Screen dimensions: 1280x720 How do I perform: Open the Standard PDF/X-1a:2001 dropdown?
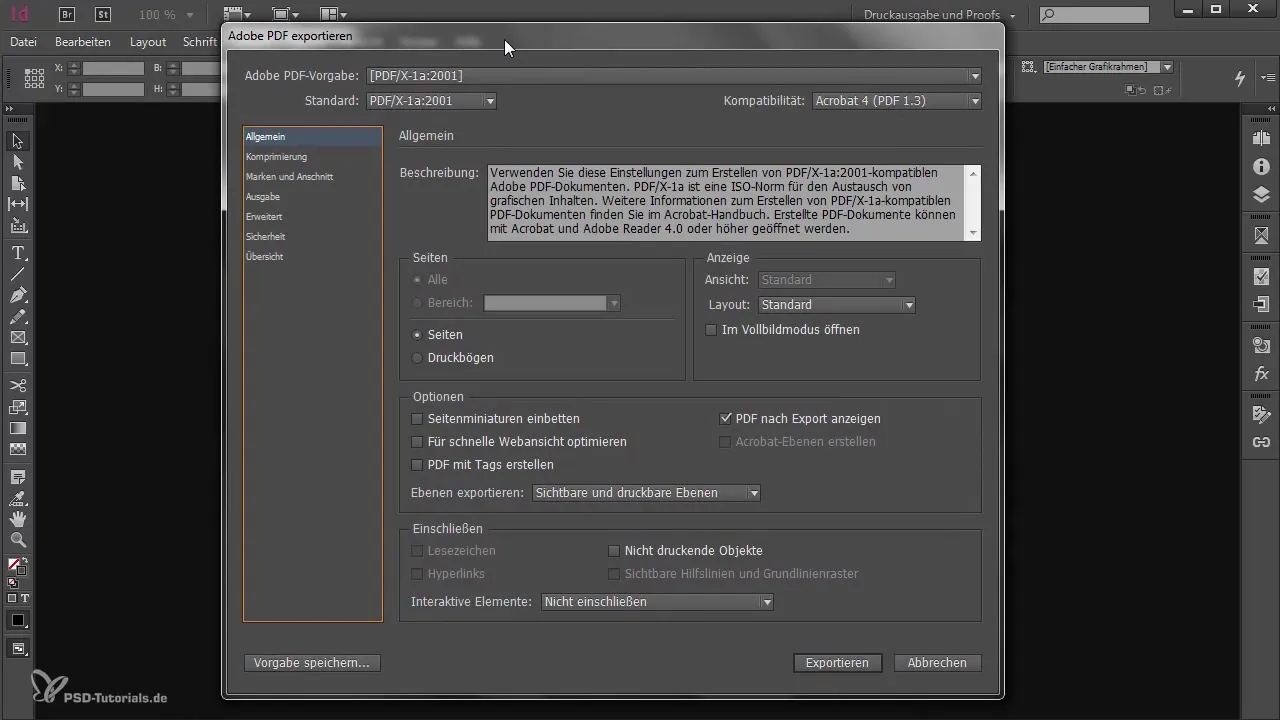431,101
